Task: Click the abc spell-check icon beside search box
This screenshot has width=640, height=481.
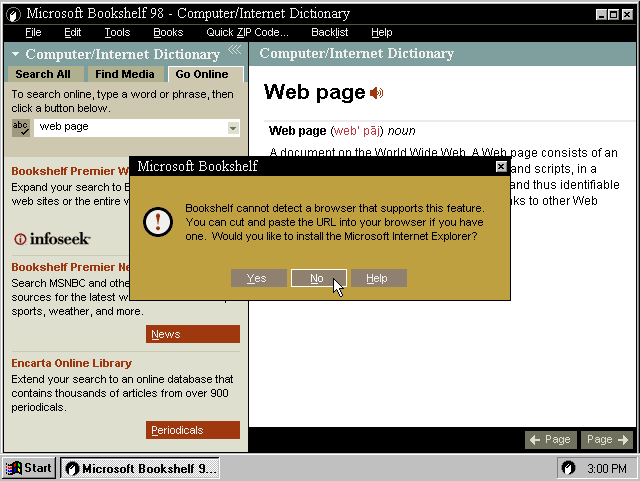Action: coord(21,127)
